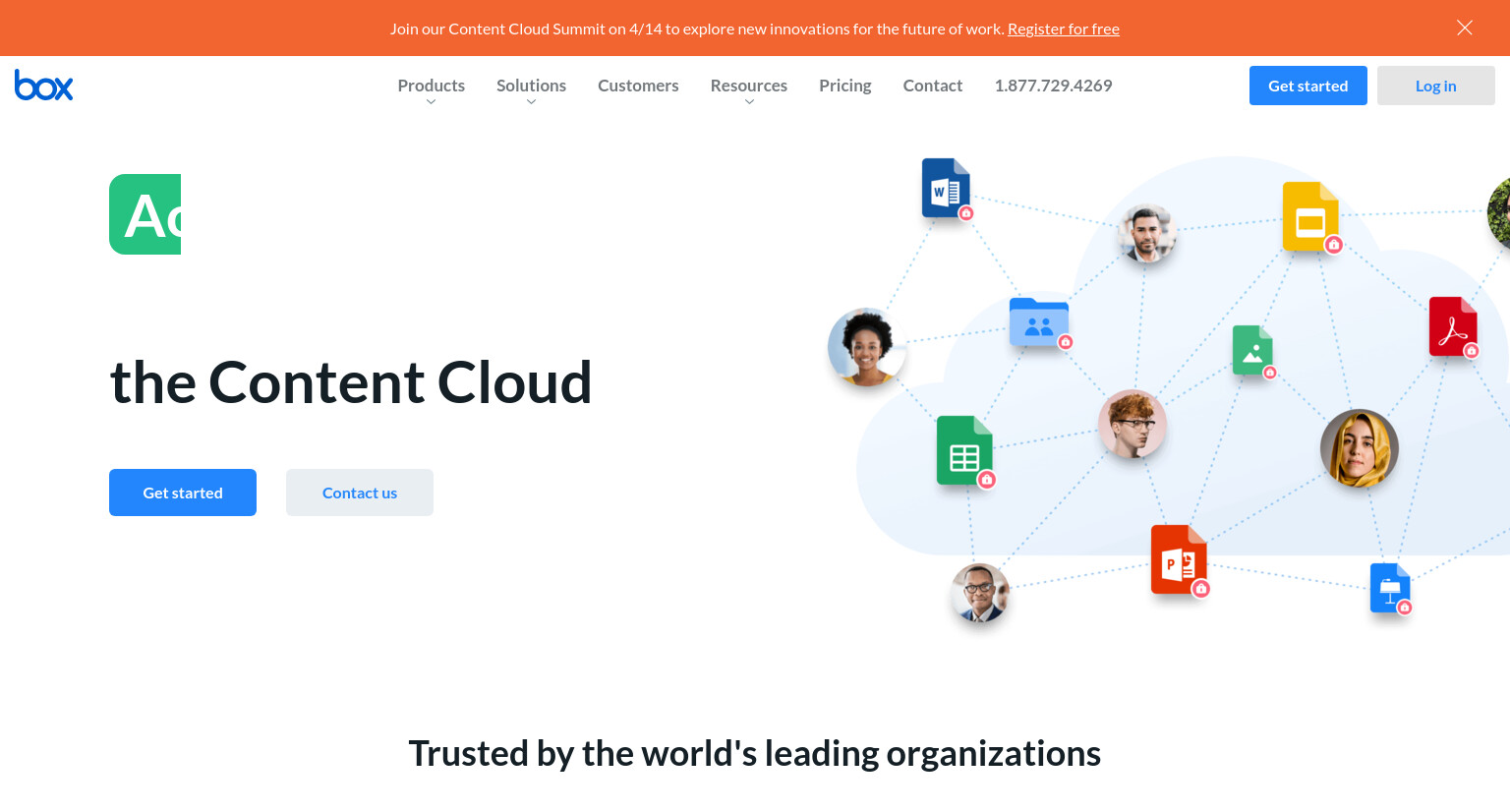1510x812 pixels.
Task: Click the lock badge on image icon
Action: [1270, 373]
